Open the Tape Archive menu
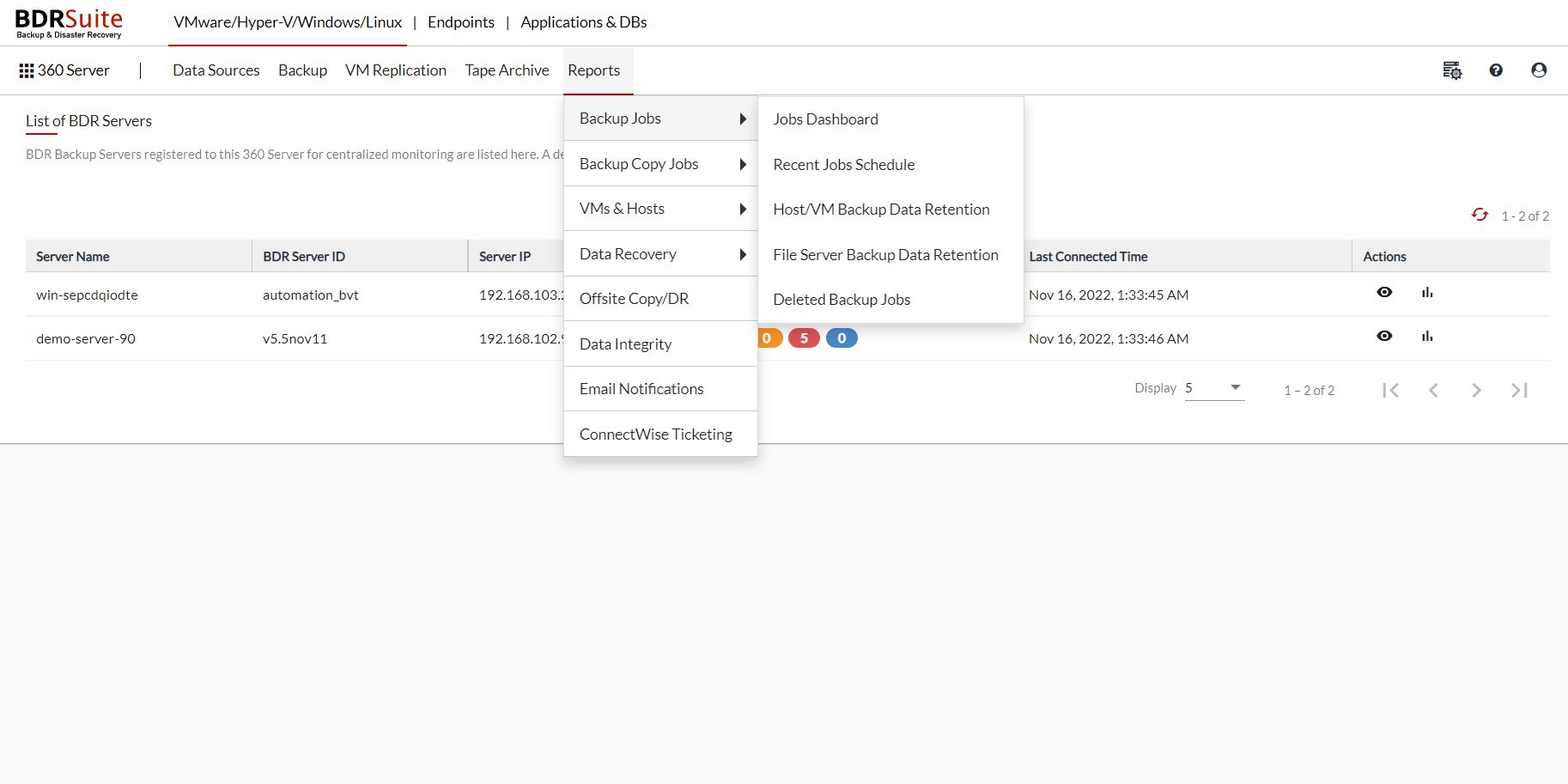This screenshot has width=1568, height=784. click(507, 70)
